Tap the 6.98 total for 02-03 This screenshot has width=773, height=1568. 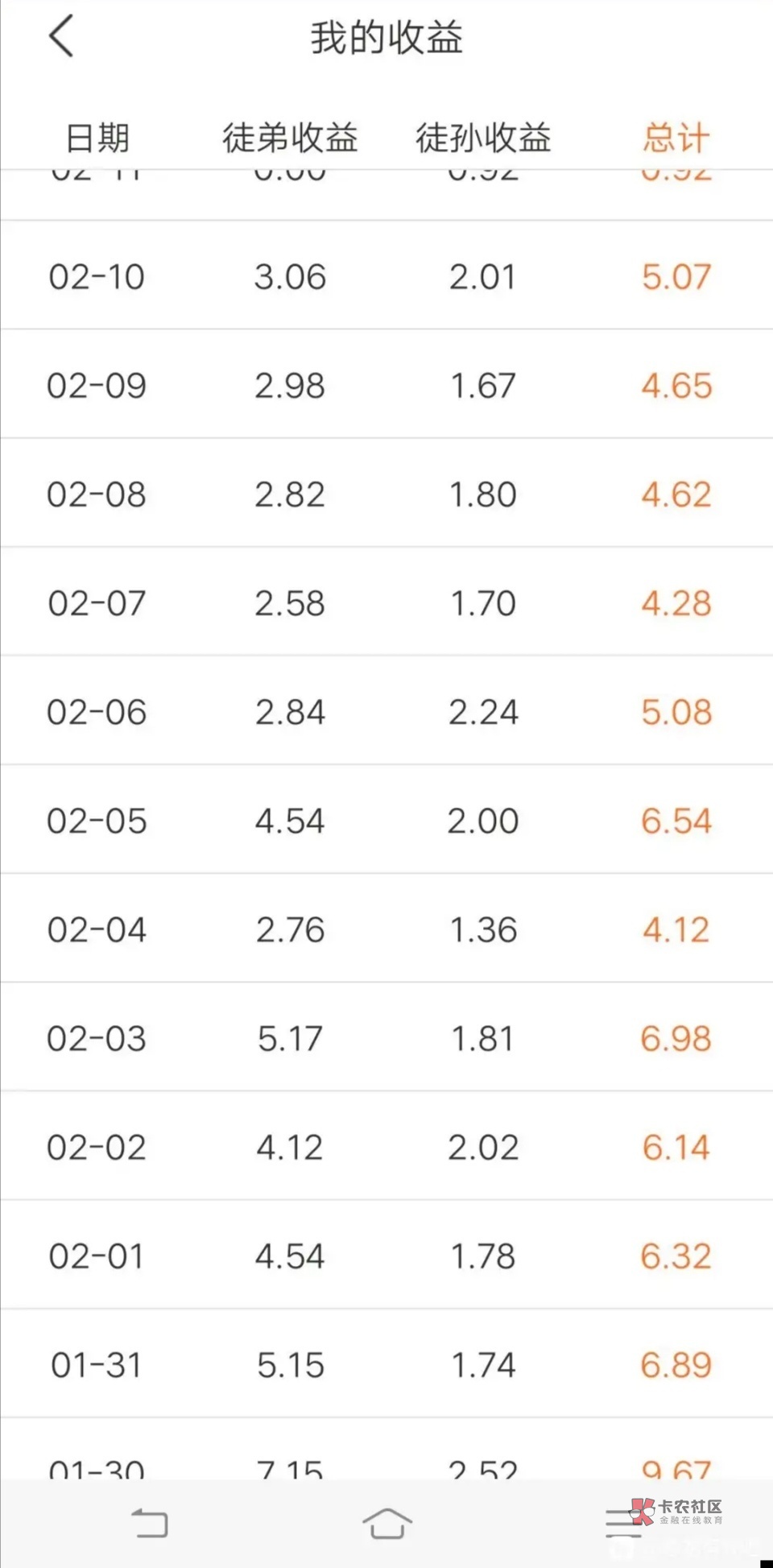pyautogui.click(x=676, y=1039)
